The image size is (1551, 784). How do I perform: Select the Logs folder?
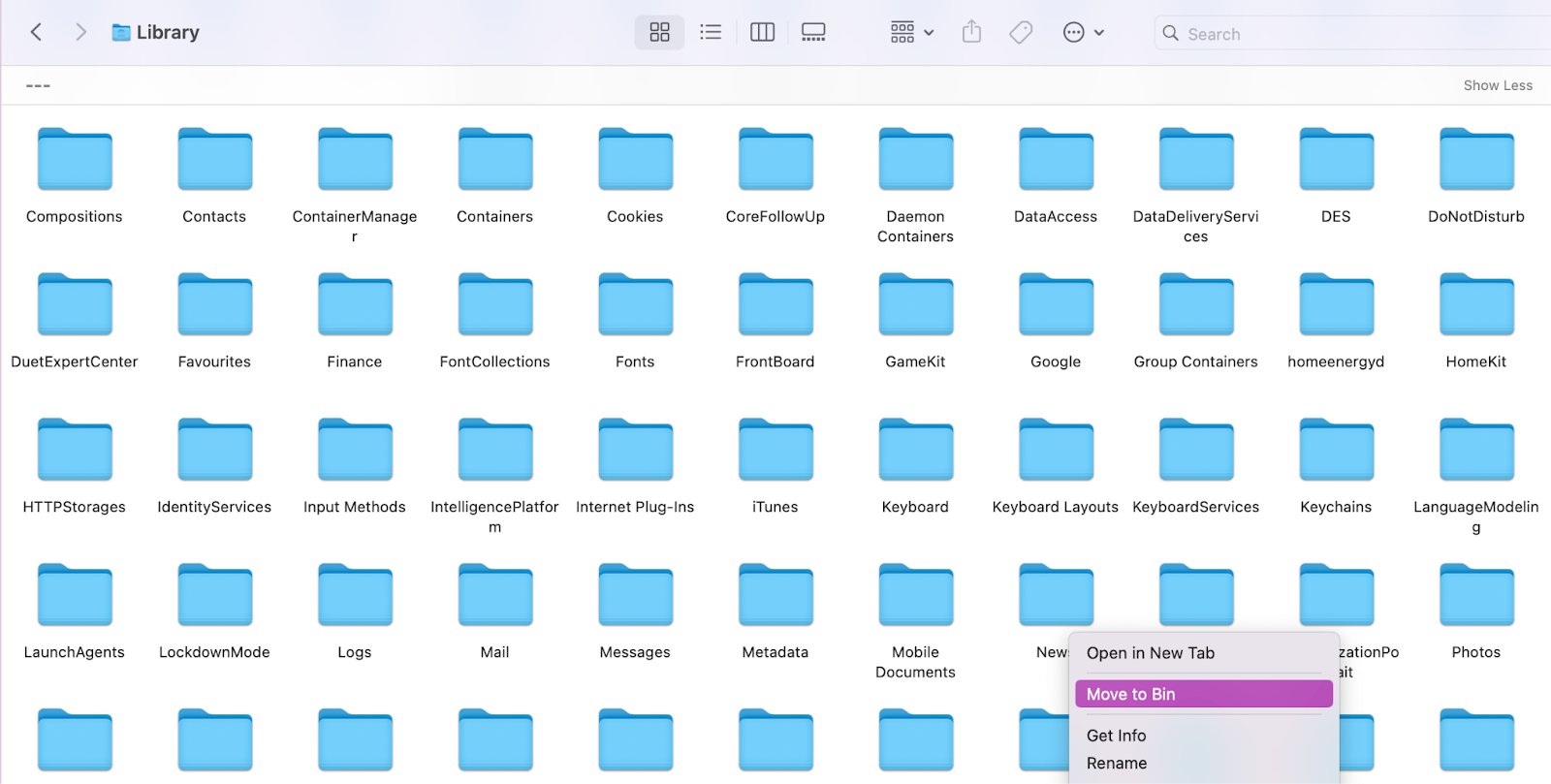(355, 596)
